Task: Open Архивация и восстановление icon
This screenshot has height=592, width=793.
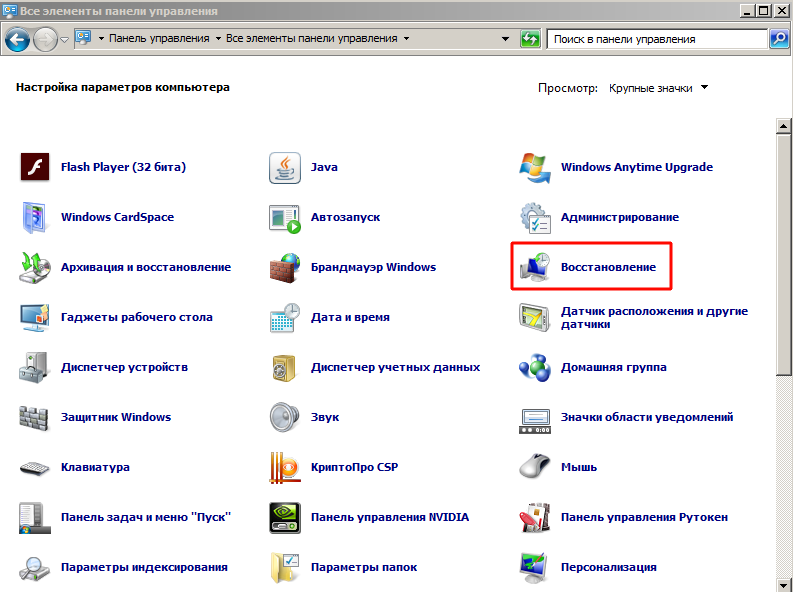Action: 34,267
